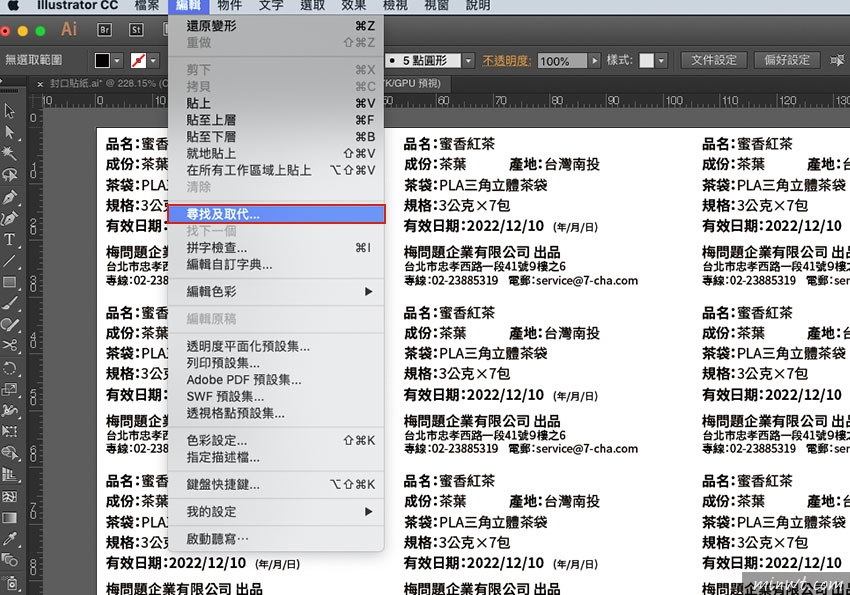The width and height of the screenshot is (850, 595).
Task: Choose the Rotate tool
Action: point(9,368)
